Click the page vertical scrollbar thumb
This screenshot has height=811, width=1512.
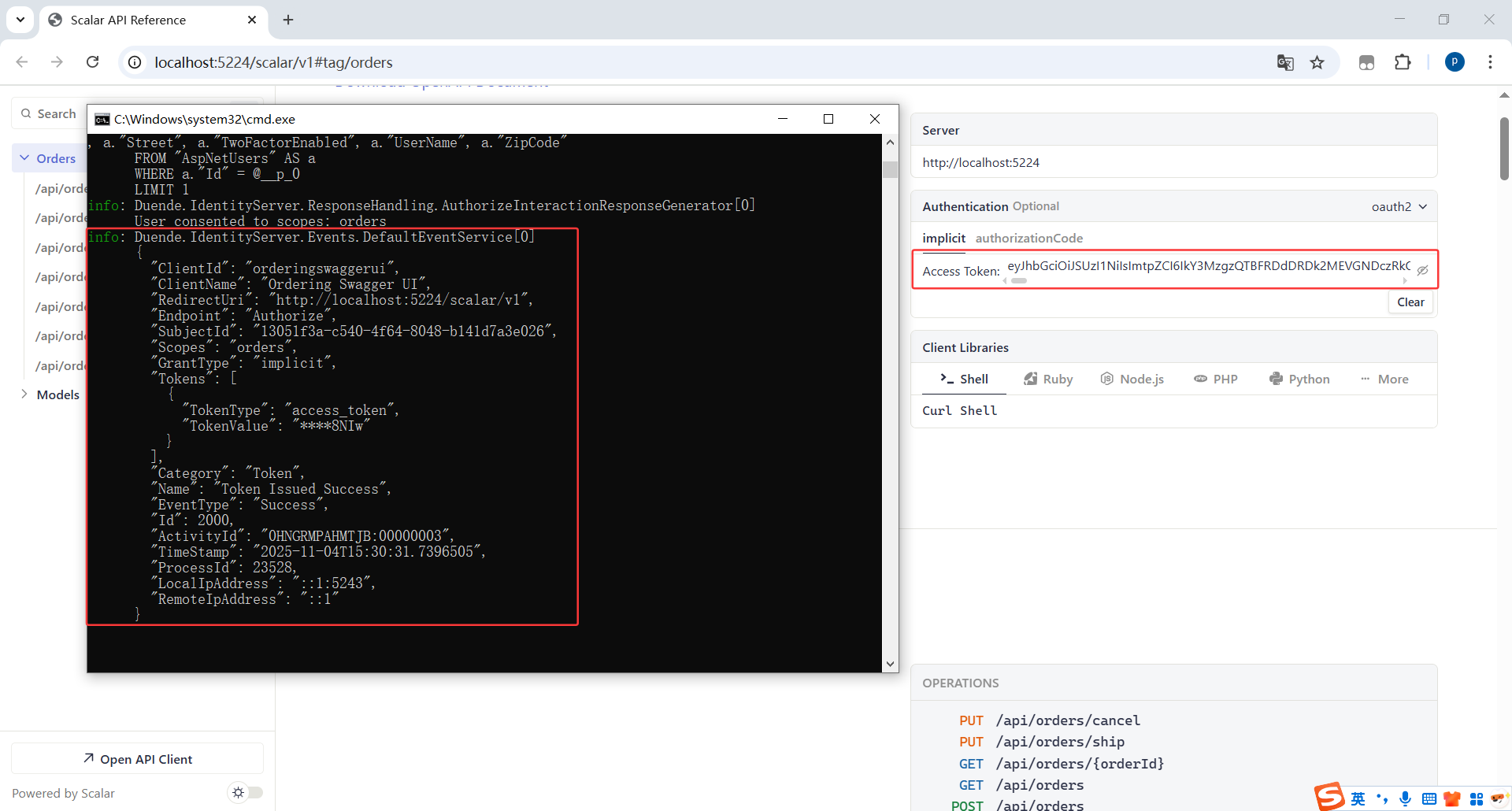click(1503, 148)
